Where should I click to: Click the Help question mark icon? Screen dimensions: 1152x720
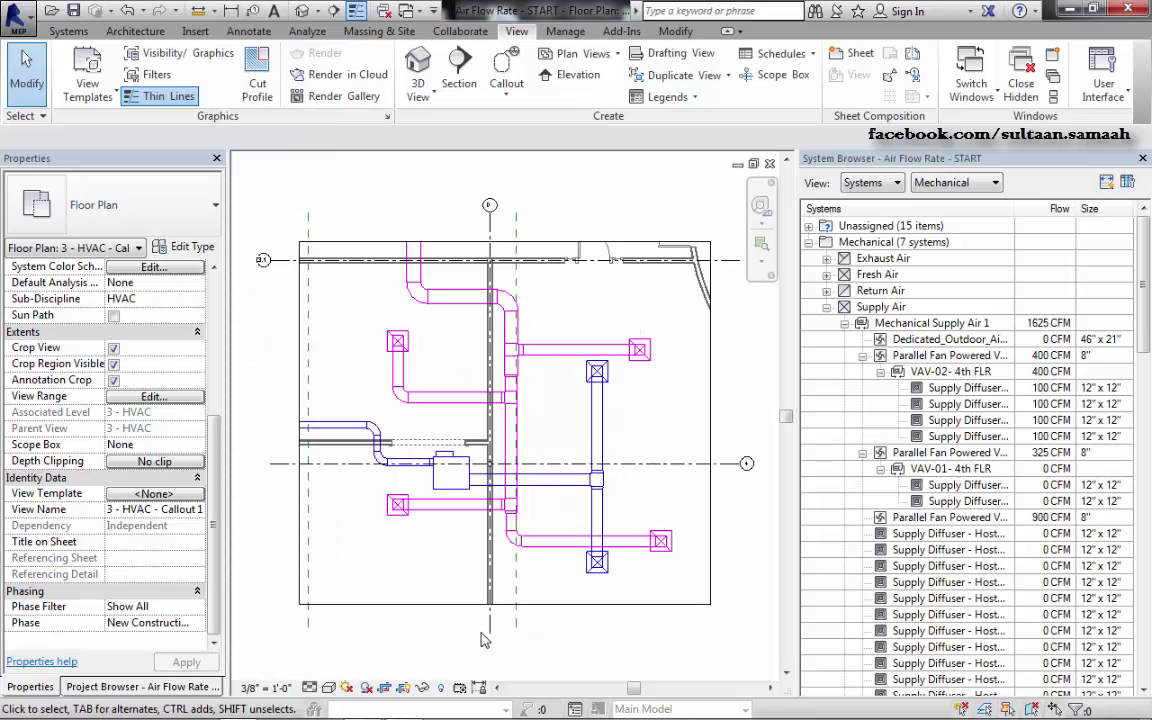click(1019, 11)
